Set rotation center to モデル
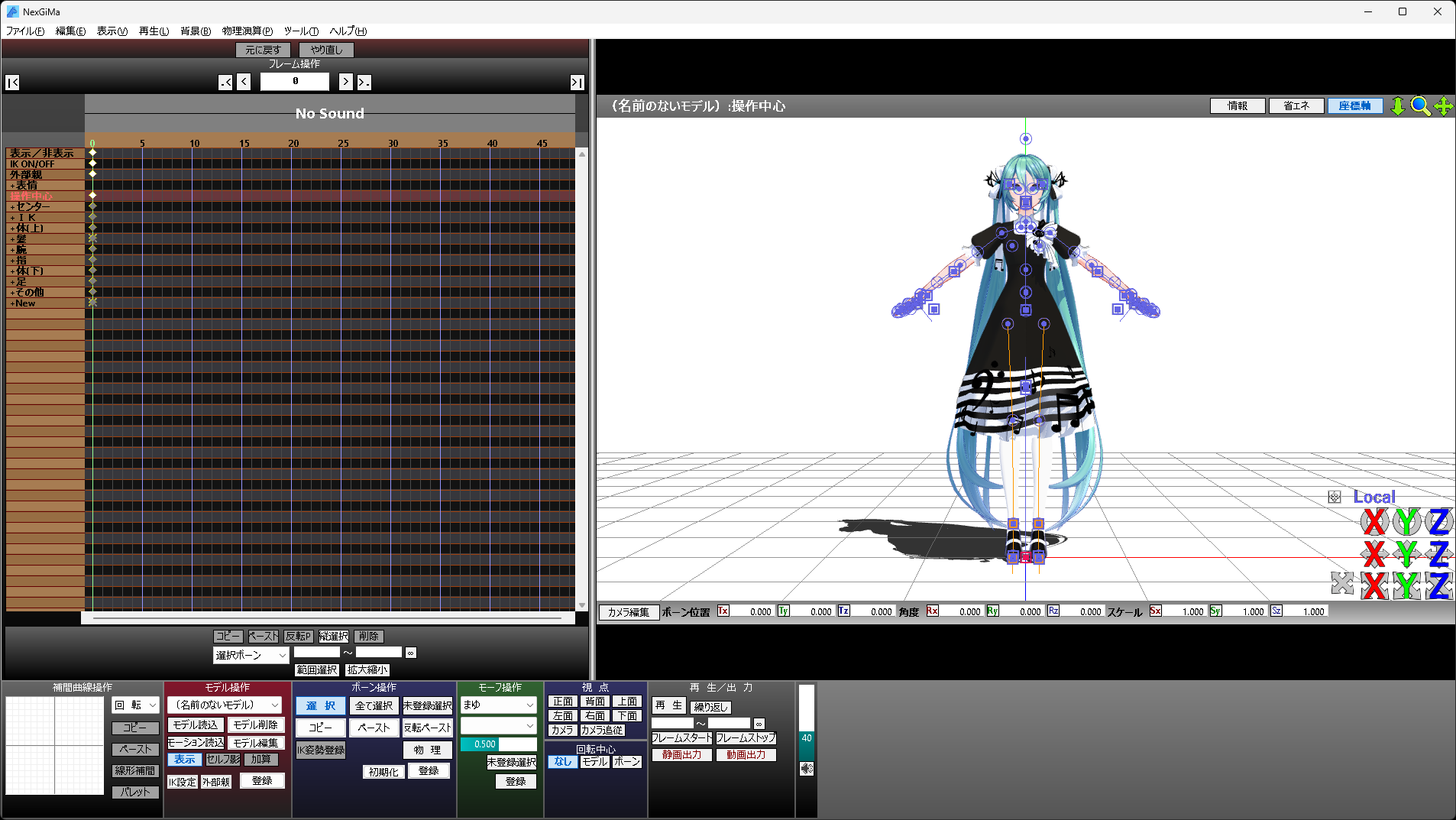1456x820 pixels. tap(594, 762)
